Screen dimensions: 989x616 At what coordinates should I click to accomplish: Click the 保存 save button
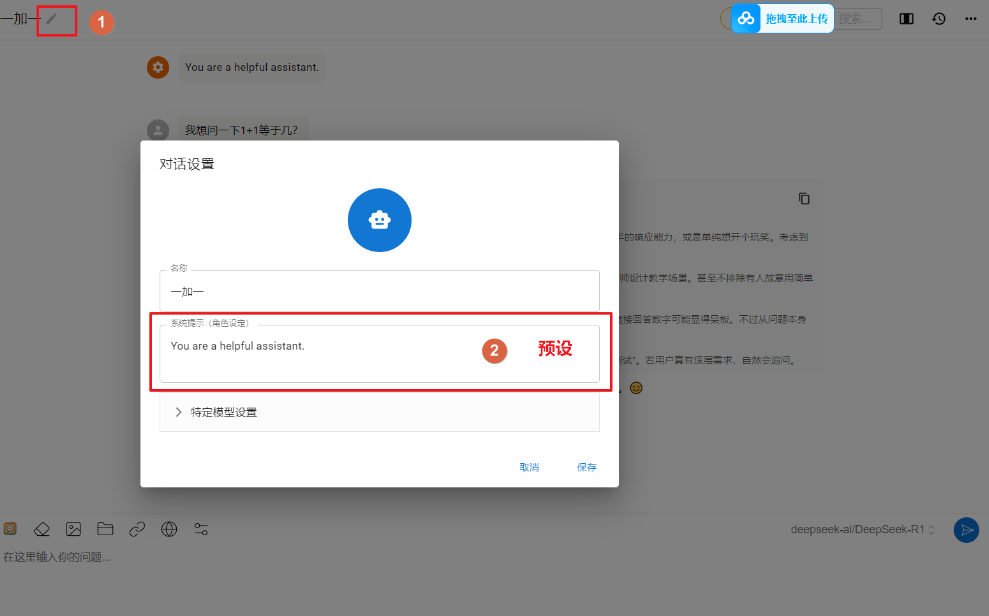tap(587, 467)
